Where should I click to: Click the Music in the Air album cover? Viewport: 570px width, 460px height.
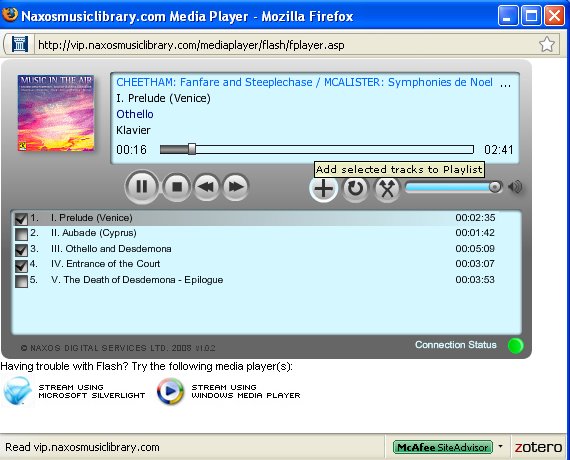pyautogui.click(x=56, y=113)
